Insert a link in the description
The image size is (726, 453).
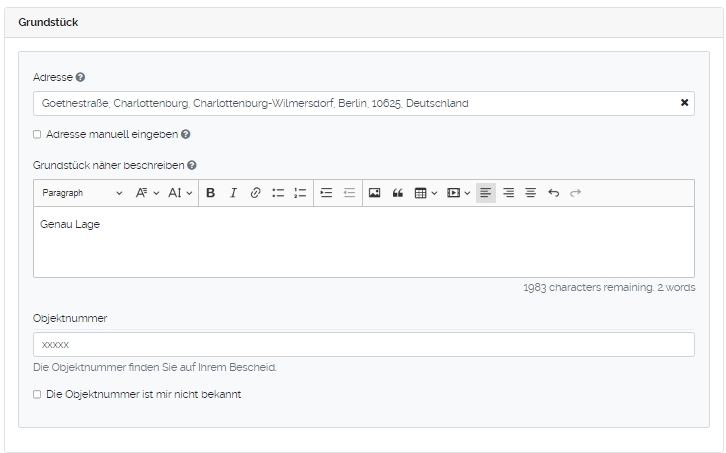coord(255,193)
